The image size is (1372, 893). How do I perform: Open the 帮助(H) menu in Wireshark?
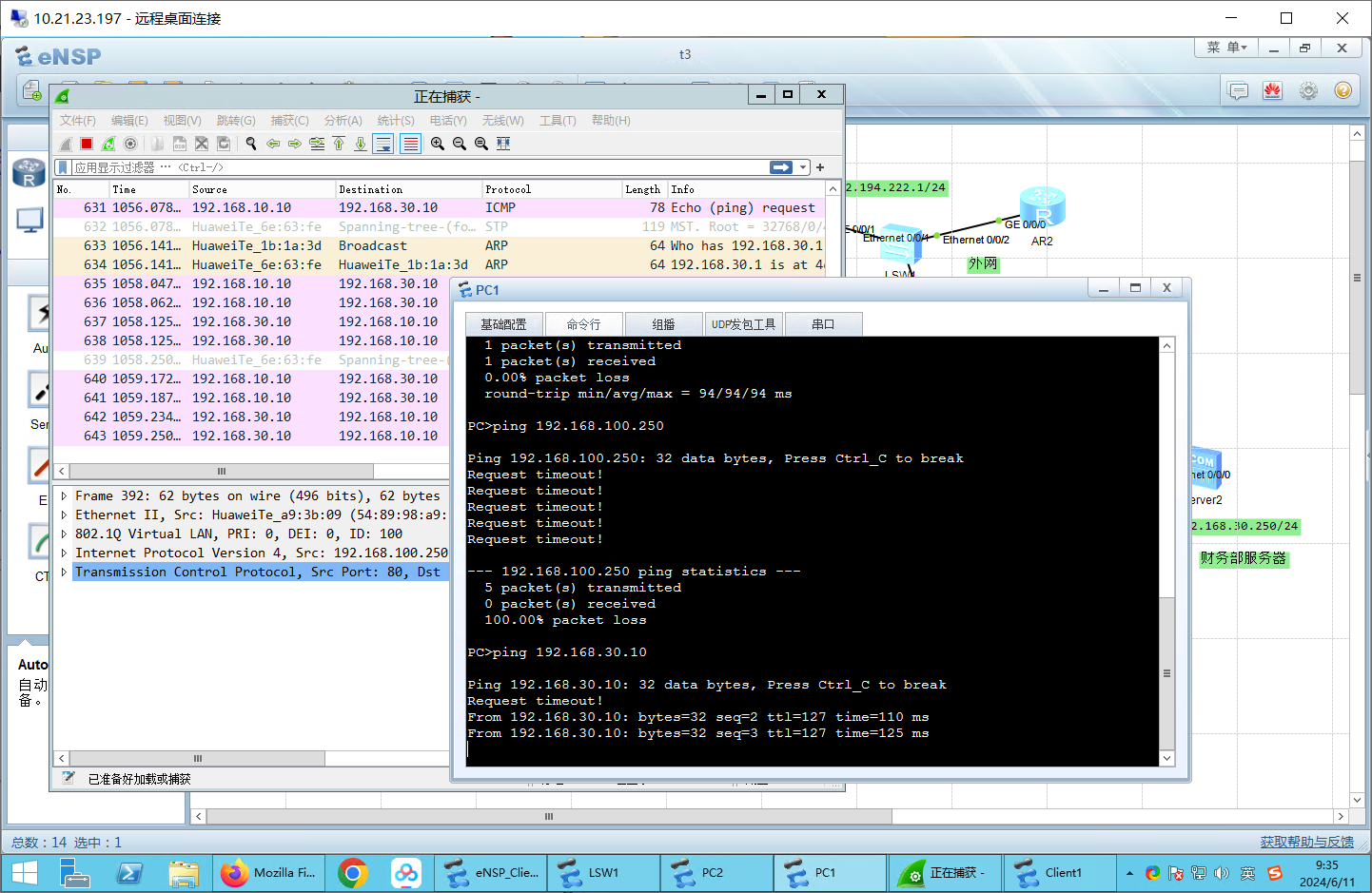611,121
